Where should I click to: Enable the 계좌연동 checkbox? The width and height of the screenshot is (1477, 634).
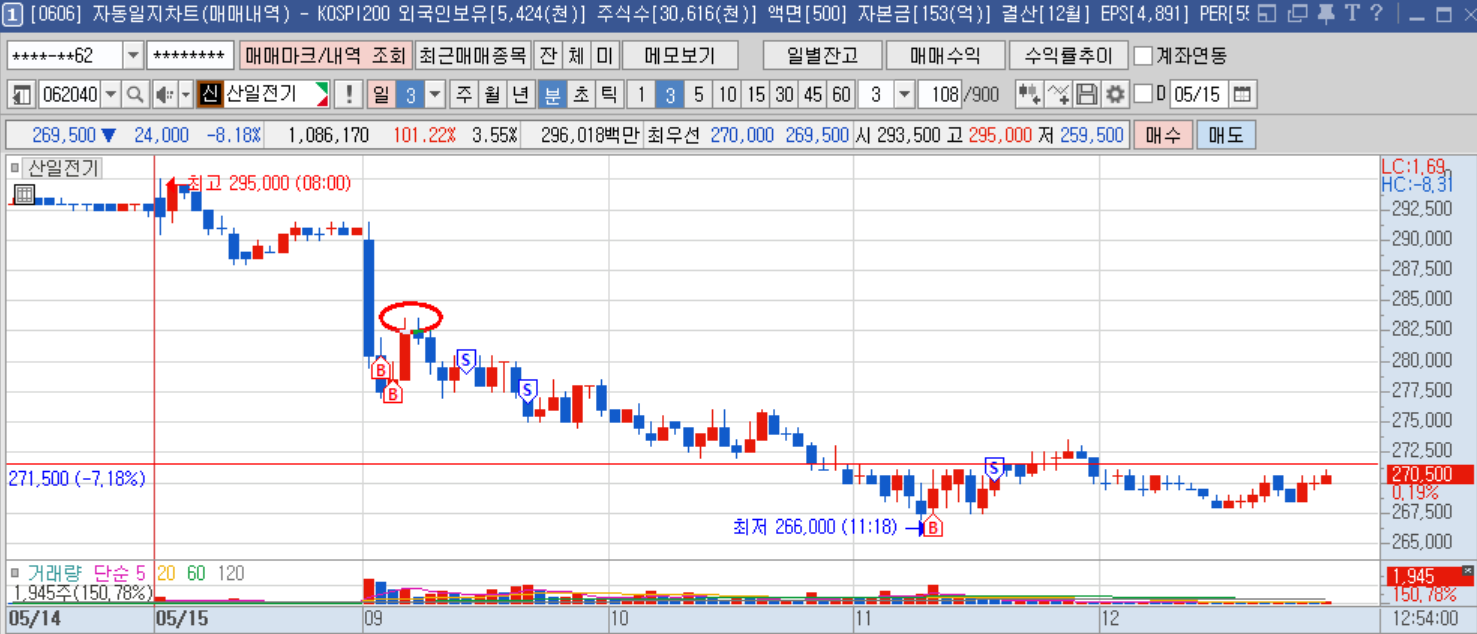(1143, 56)
